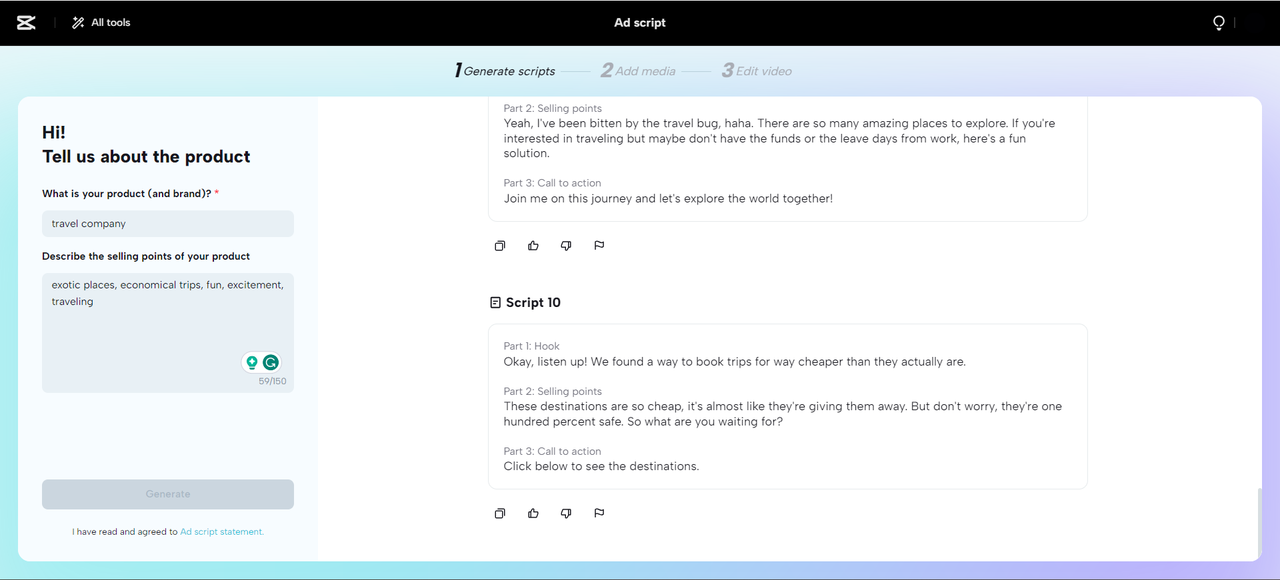Flag the travel bug script above Script 10
Viewport: 1280px width, 580px height.
pyautogui.click(x=599, y=245)
